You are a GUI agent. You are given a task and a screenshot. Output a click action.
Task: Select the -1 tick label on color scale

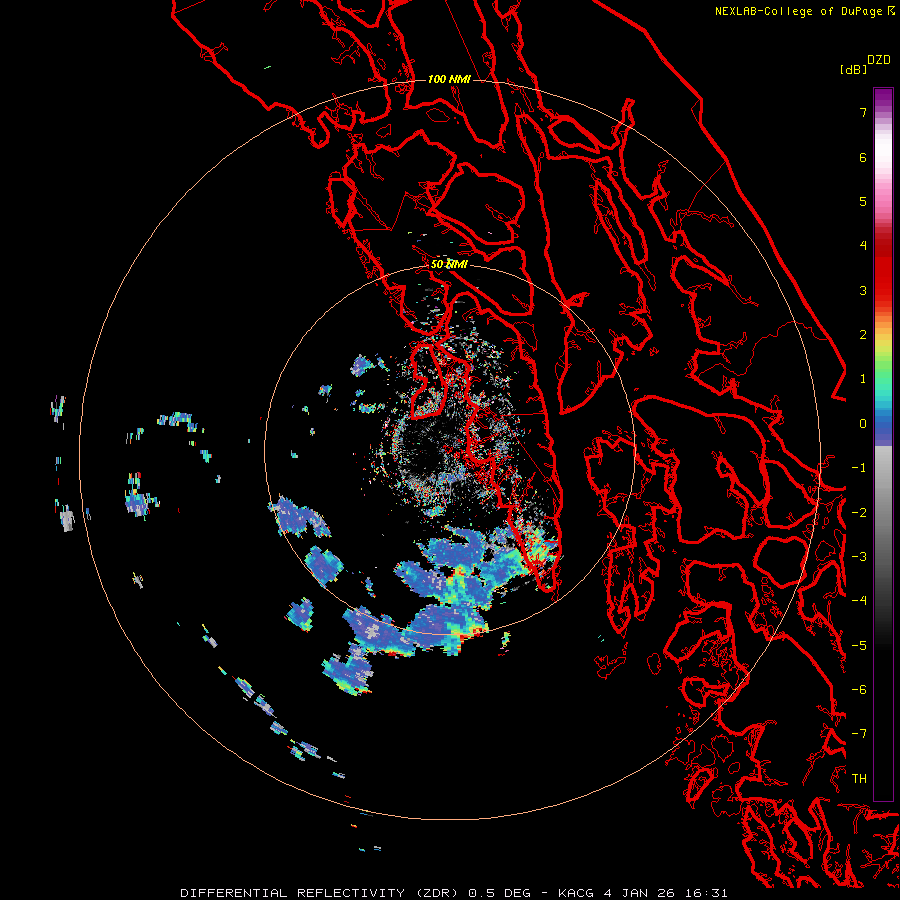coord(859,468)
